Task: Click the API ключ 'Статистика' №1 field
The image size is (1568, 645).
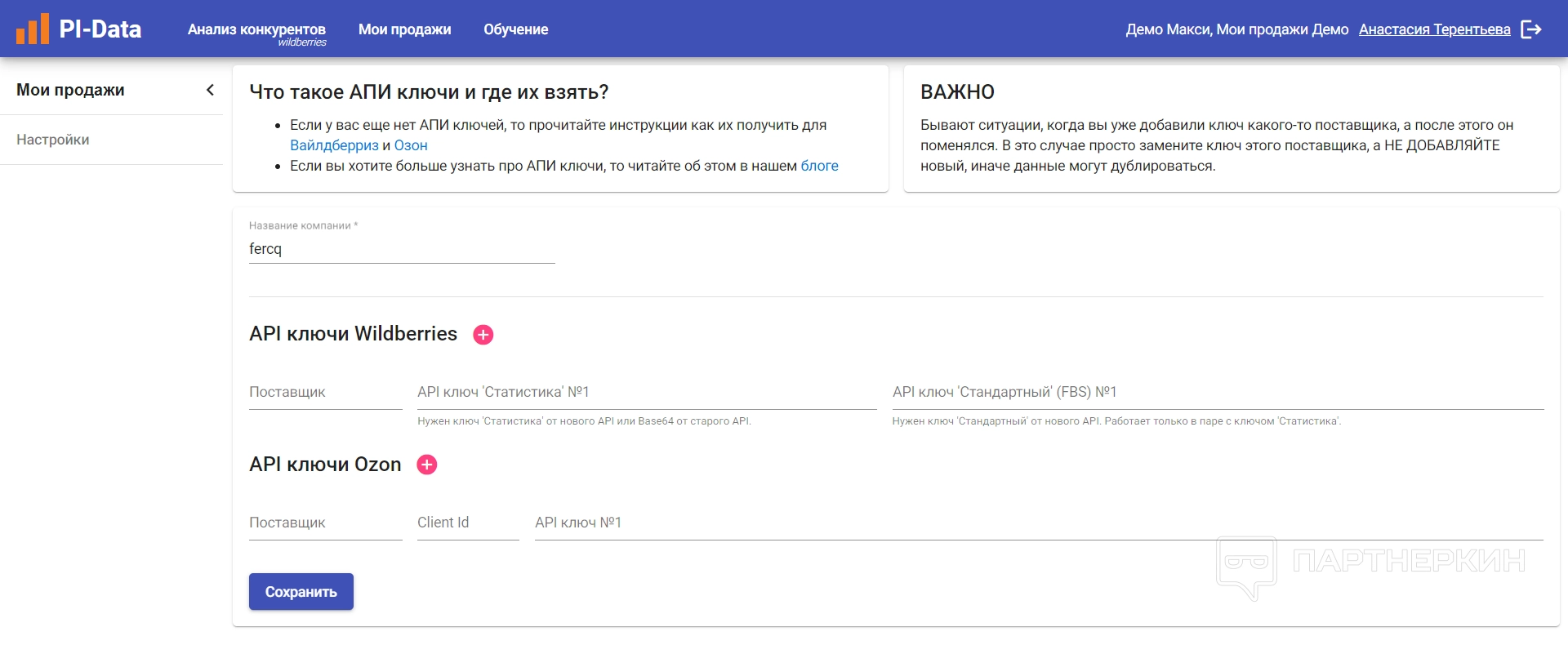Action: point(646,393)
